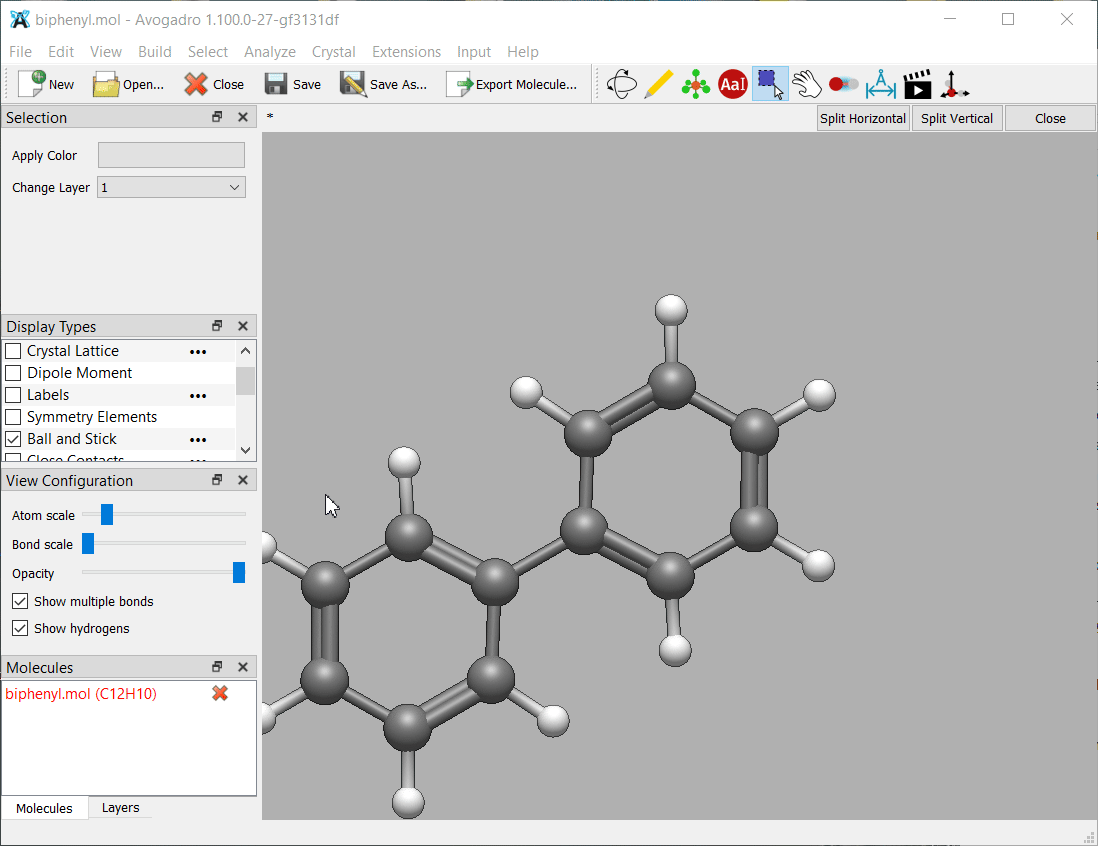1098x846 pixels.
Task: Open the View menu
Action: pos(106,52)
